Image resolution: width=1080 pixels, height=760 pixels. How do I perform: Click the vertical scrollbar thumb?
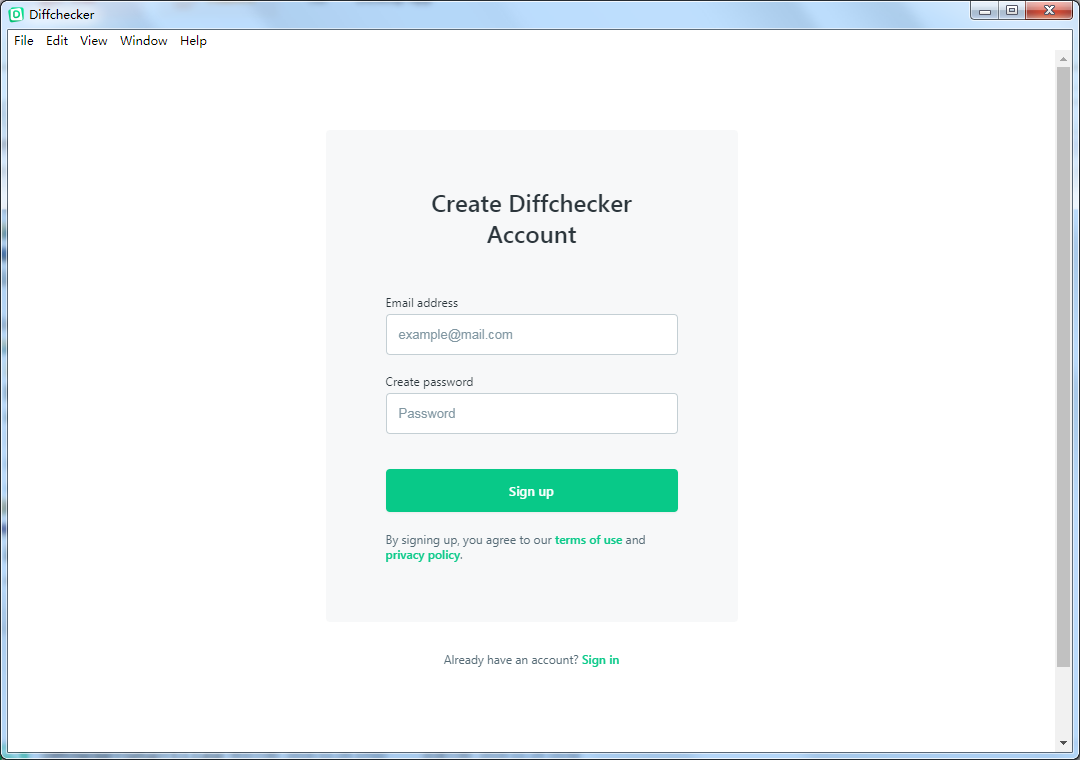pyautogui.click(x=1063, y=367)
